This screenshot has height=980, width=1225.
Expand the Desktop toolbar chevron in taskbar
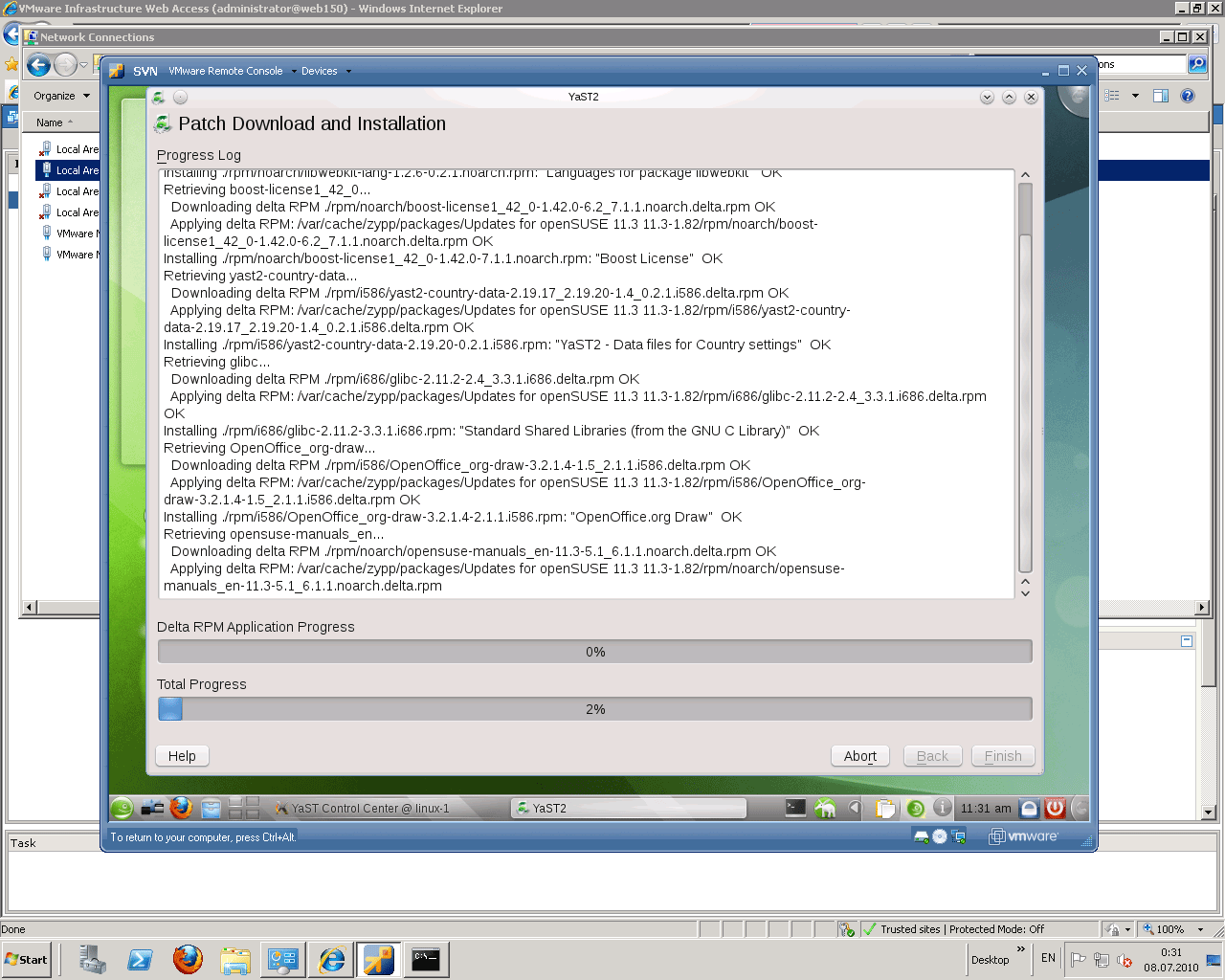click(x=1021, y=949)
